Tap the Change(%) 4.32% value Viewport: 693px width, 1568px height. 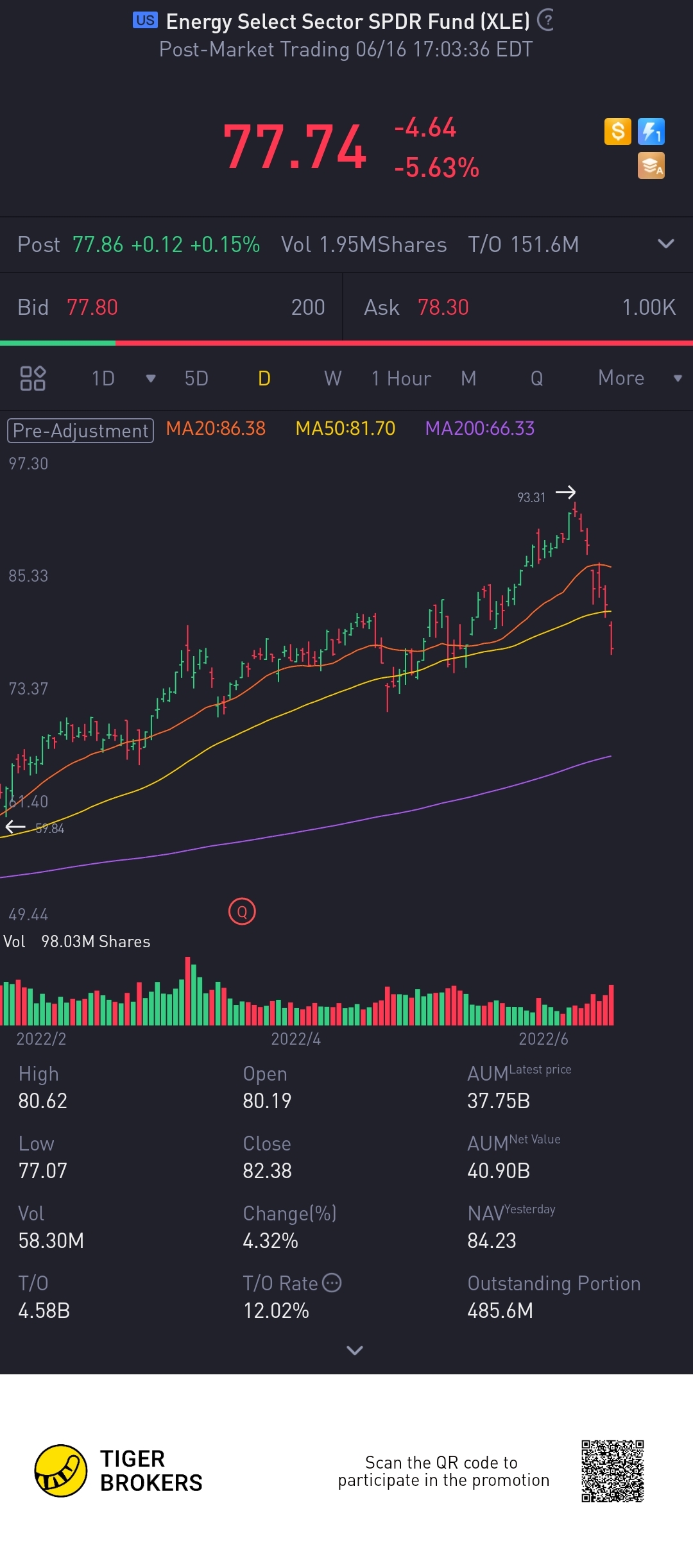(x=270, y=1240)
